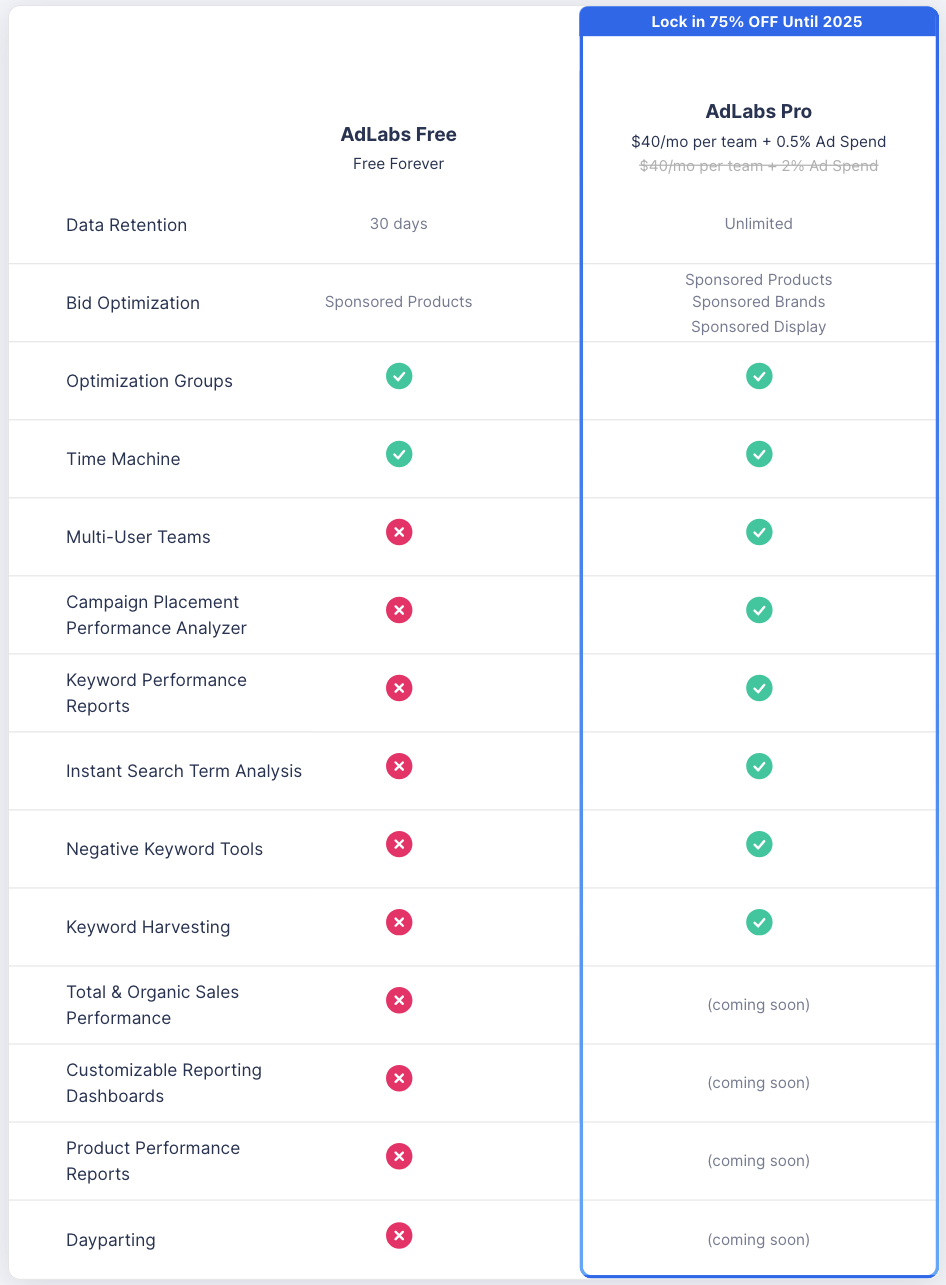
Task: Click the green check for Optimization Groups in AdLabs Free
Action: click(399, 377)
